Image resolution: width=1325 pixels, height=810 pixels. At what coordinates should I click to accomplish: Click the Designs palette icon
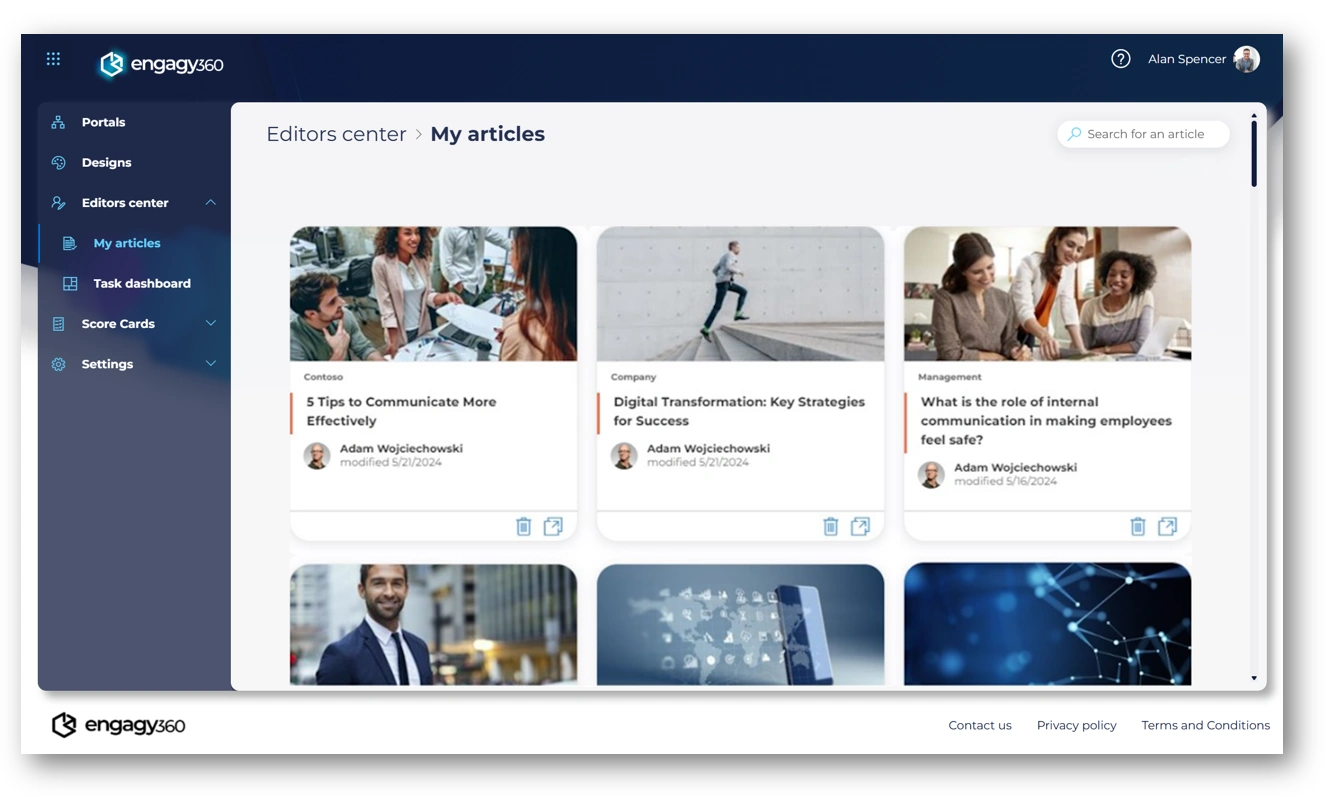pyautogui.click(x=59, y=163)
